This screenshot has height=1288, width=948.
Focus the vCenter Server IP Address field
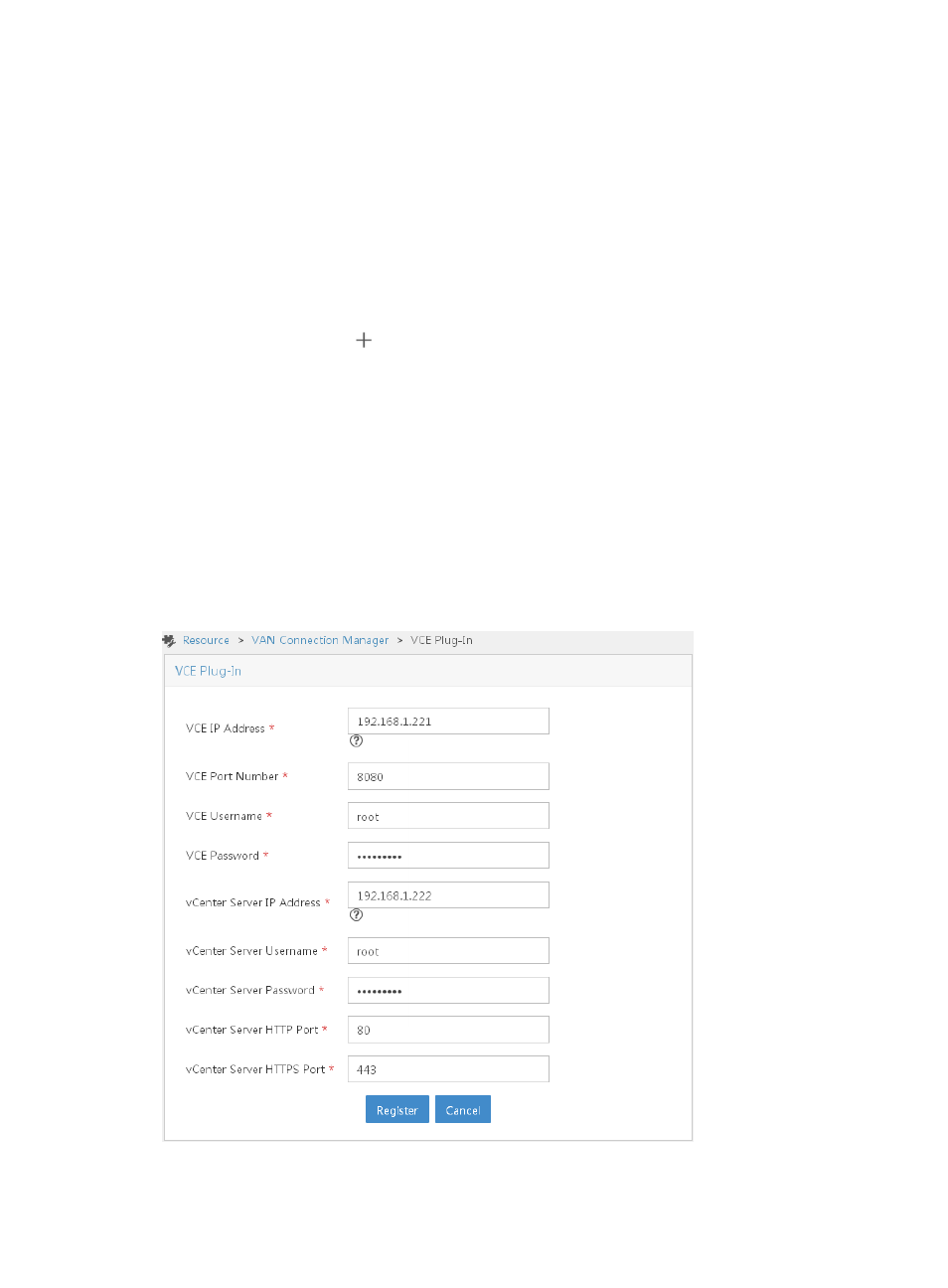(448, 895)
